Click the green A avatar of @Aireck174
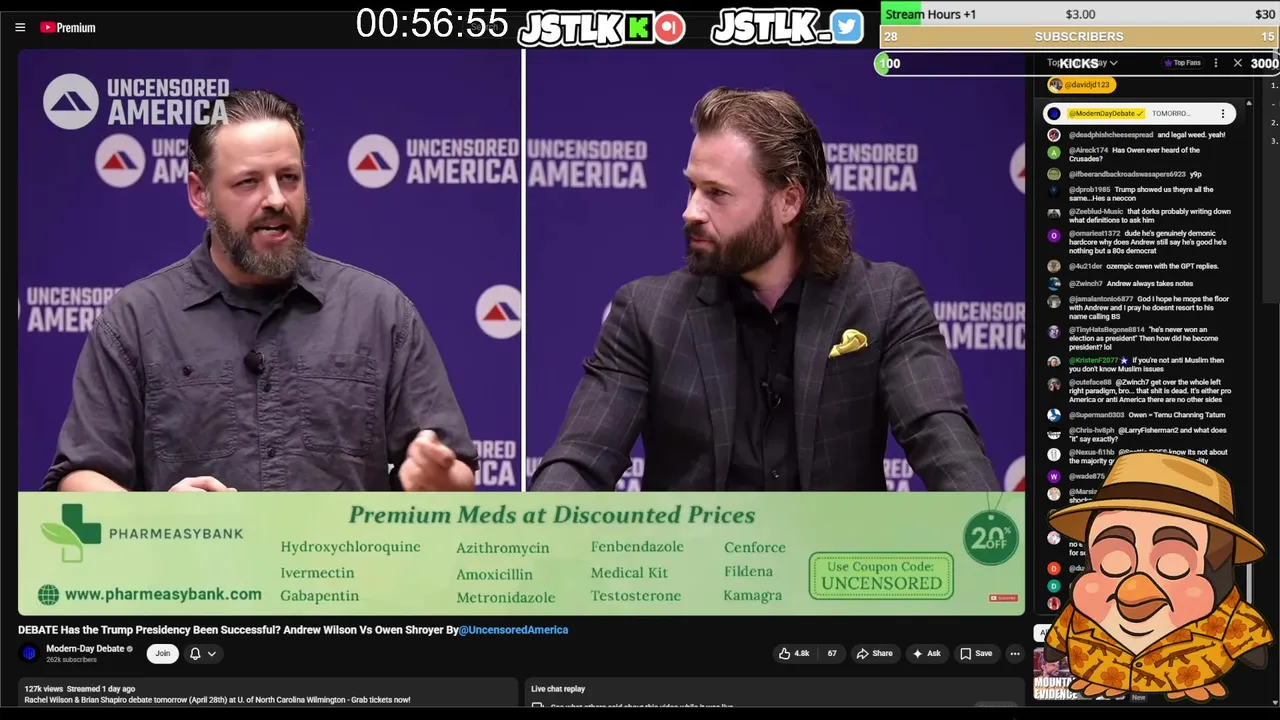The height and width of the screenshot is (720, 1280). click(1054, 152)
